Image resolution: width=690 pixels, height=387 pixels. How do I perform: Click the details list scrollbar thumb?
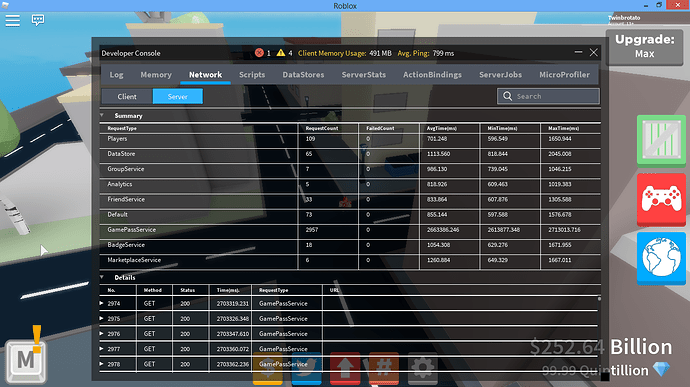click(599, 299)
